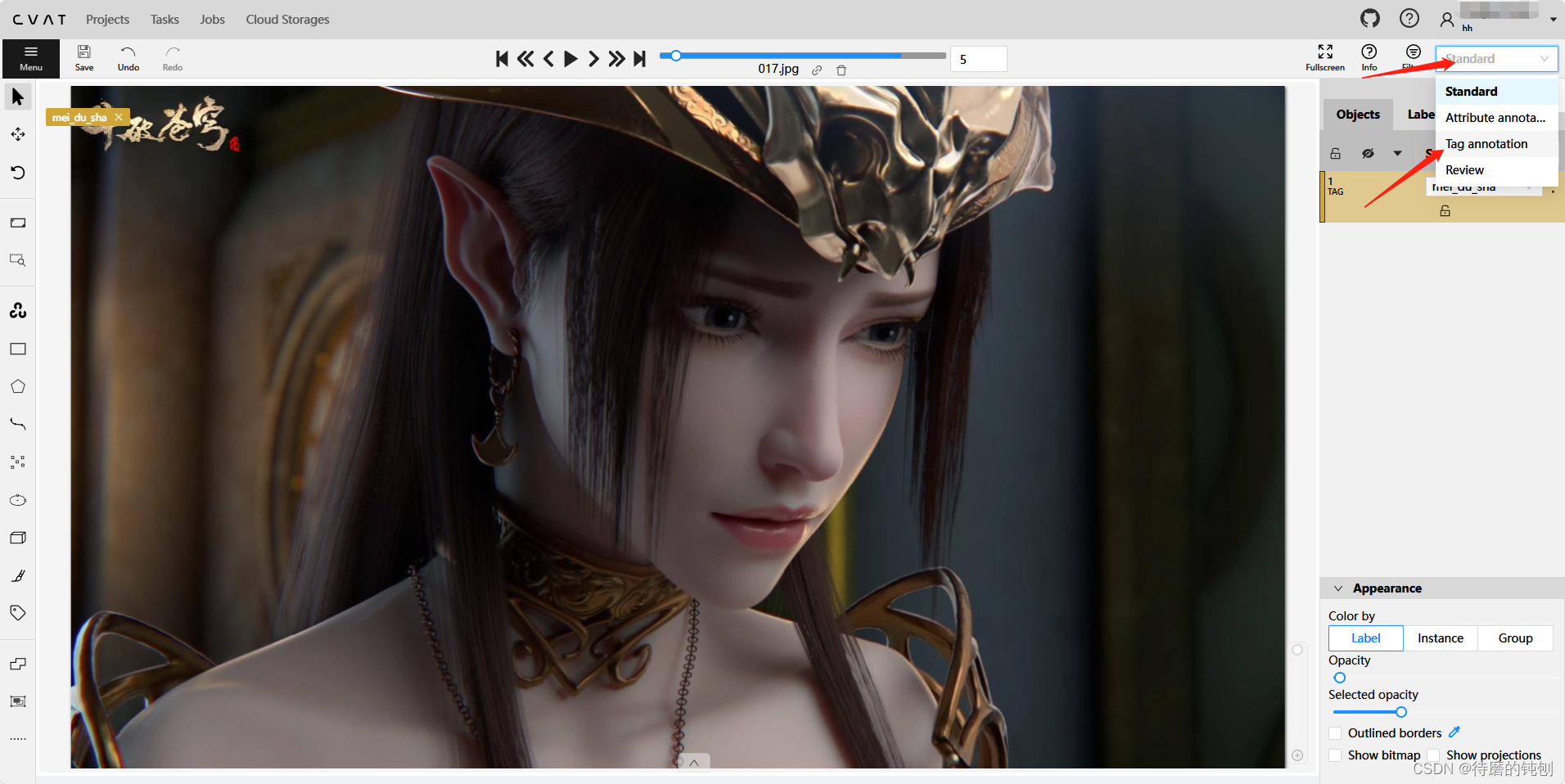Lock all objects in sidebar header

click(x=1336, y=153)
